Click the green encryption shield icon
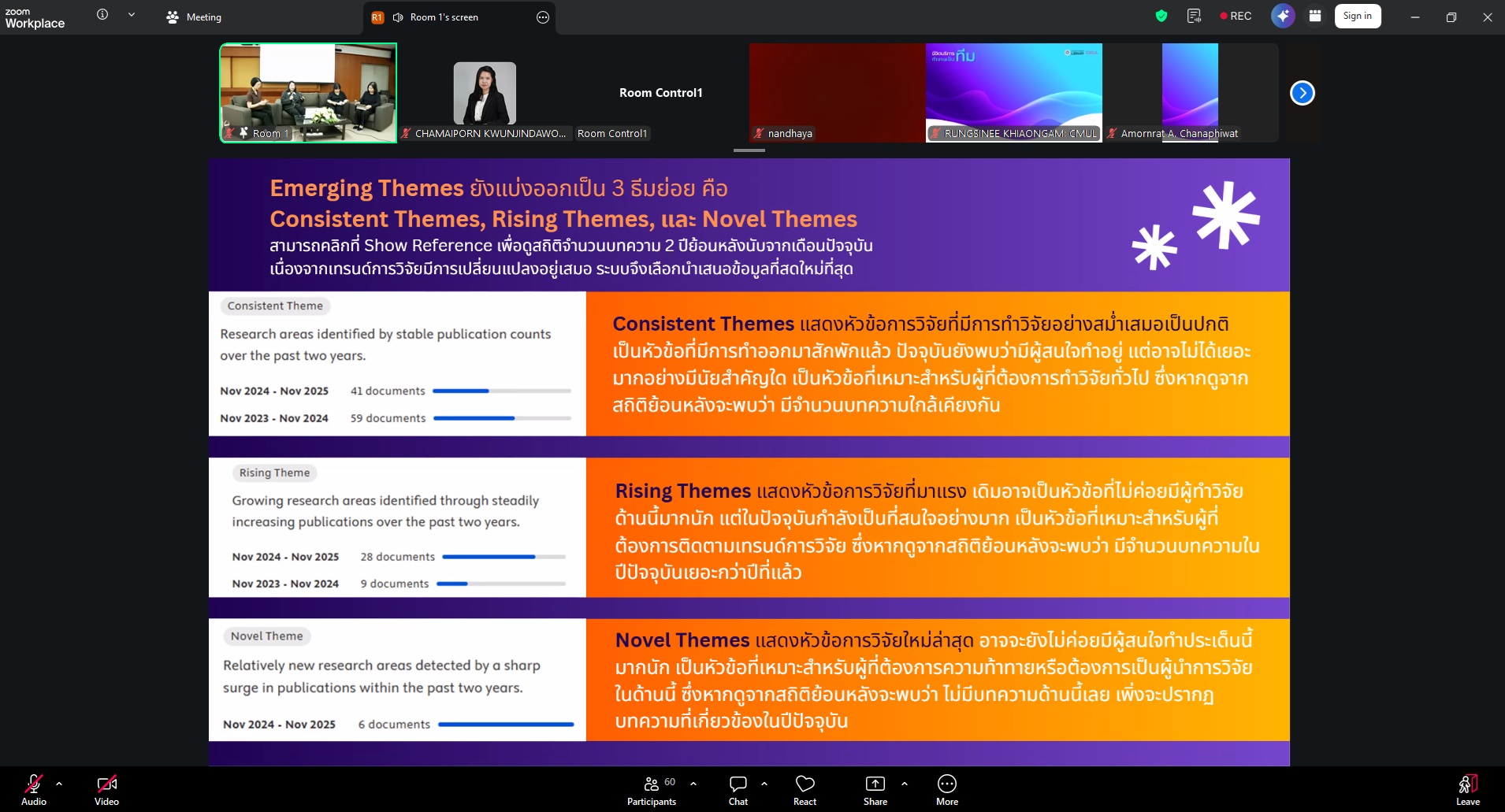Screen dimensions: 1505x812 pyautogui.click(x=1161, y=17)
